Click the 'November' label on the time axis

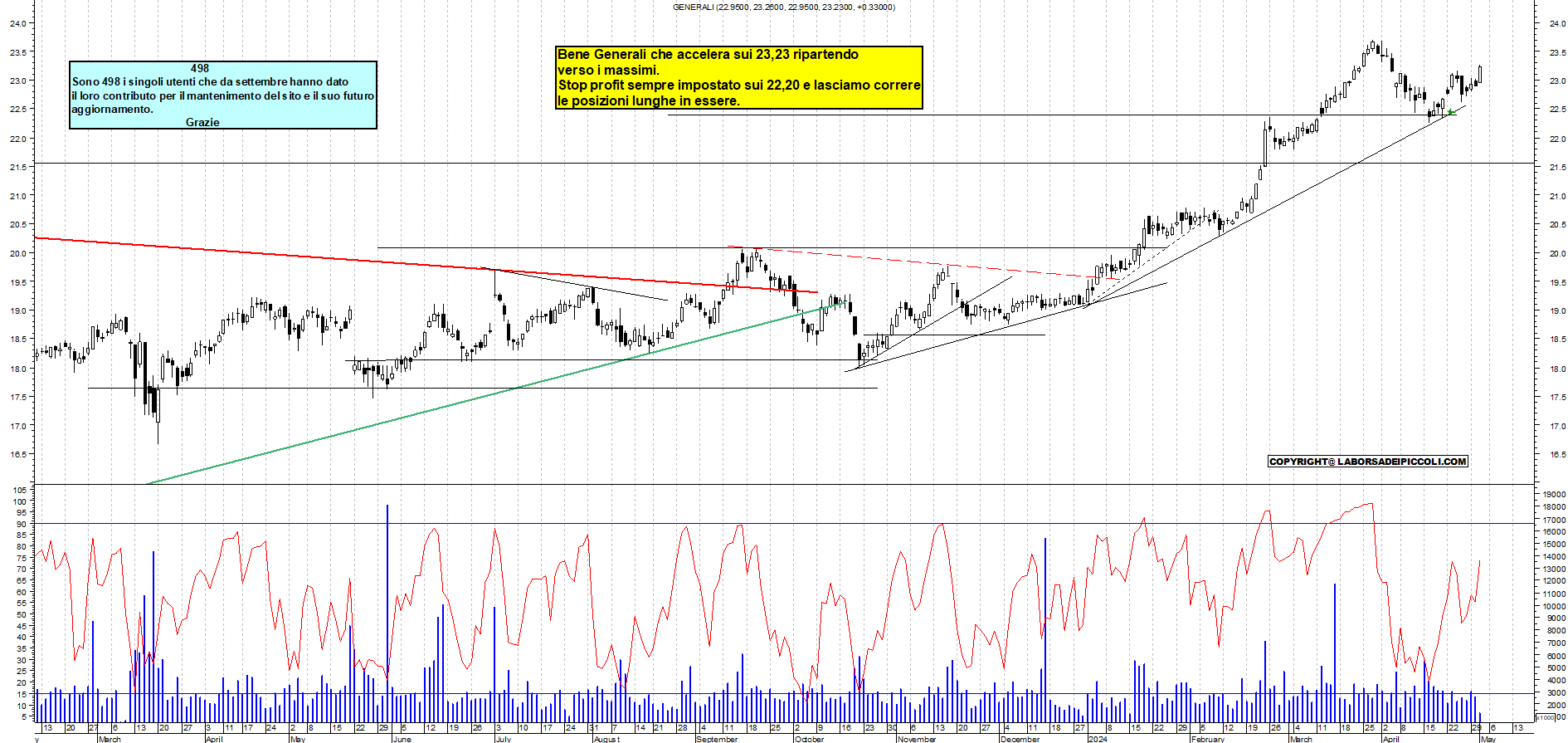coord(917,738)
